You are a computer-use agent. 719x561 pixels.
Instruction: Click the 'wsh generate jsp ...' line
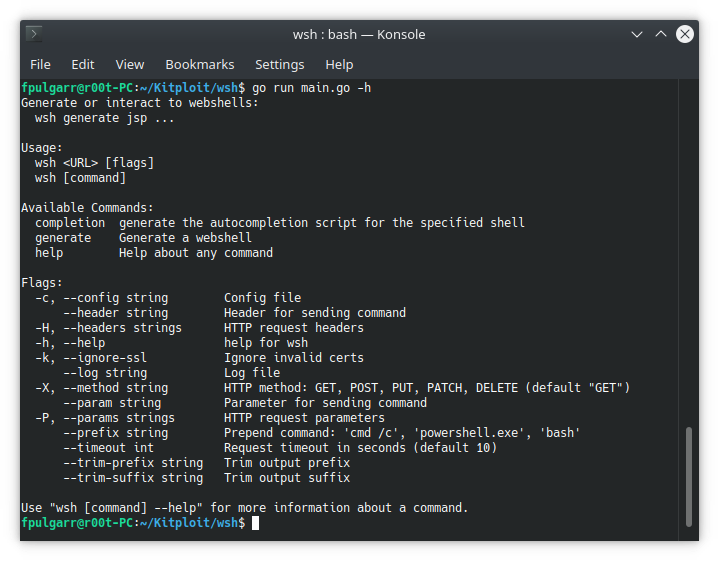[105, 118]
